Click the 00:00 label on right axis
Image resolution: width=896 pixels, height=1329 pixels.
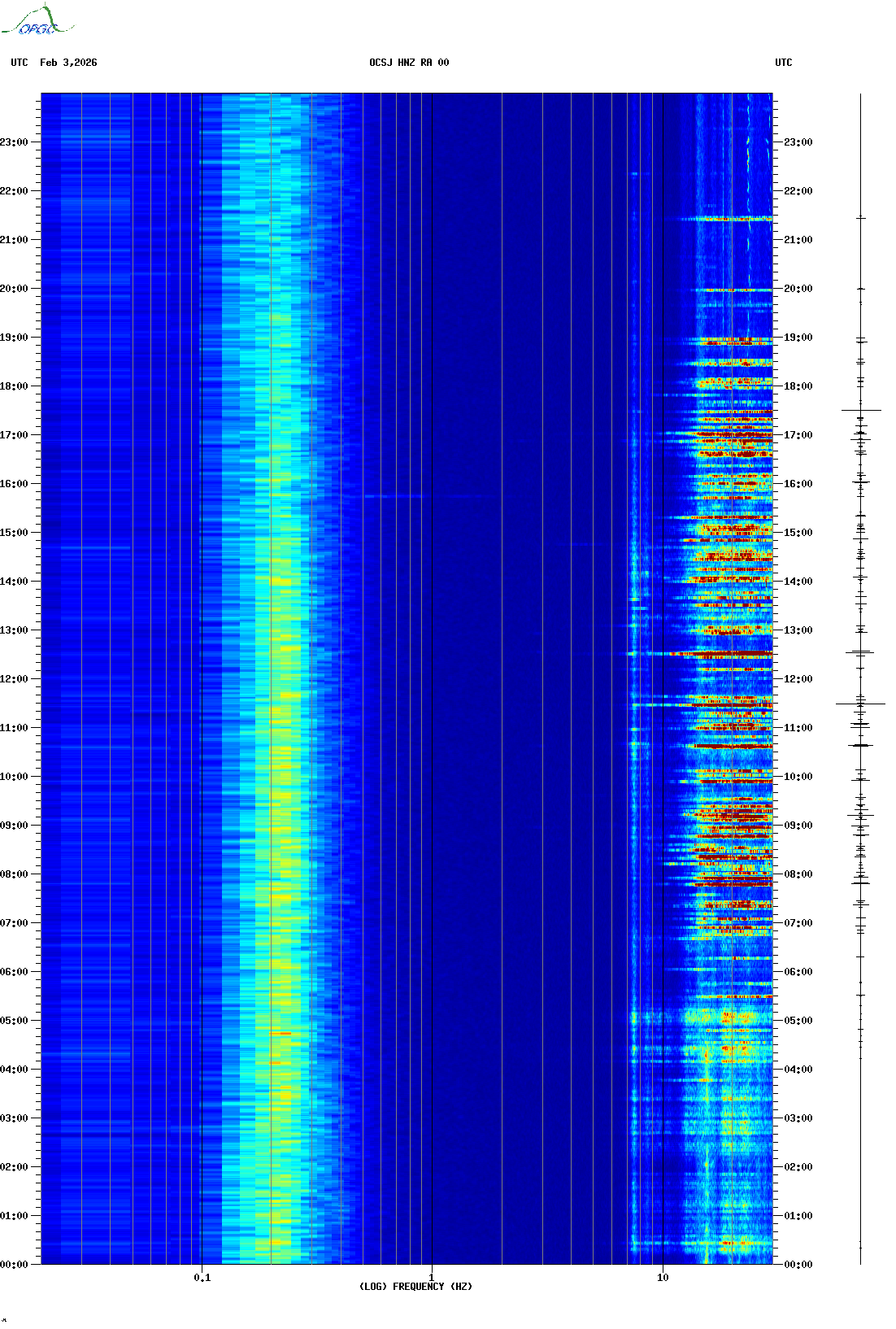pos(798,1265)
